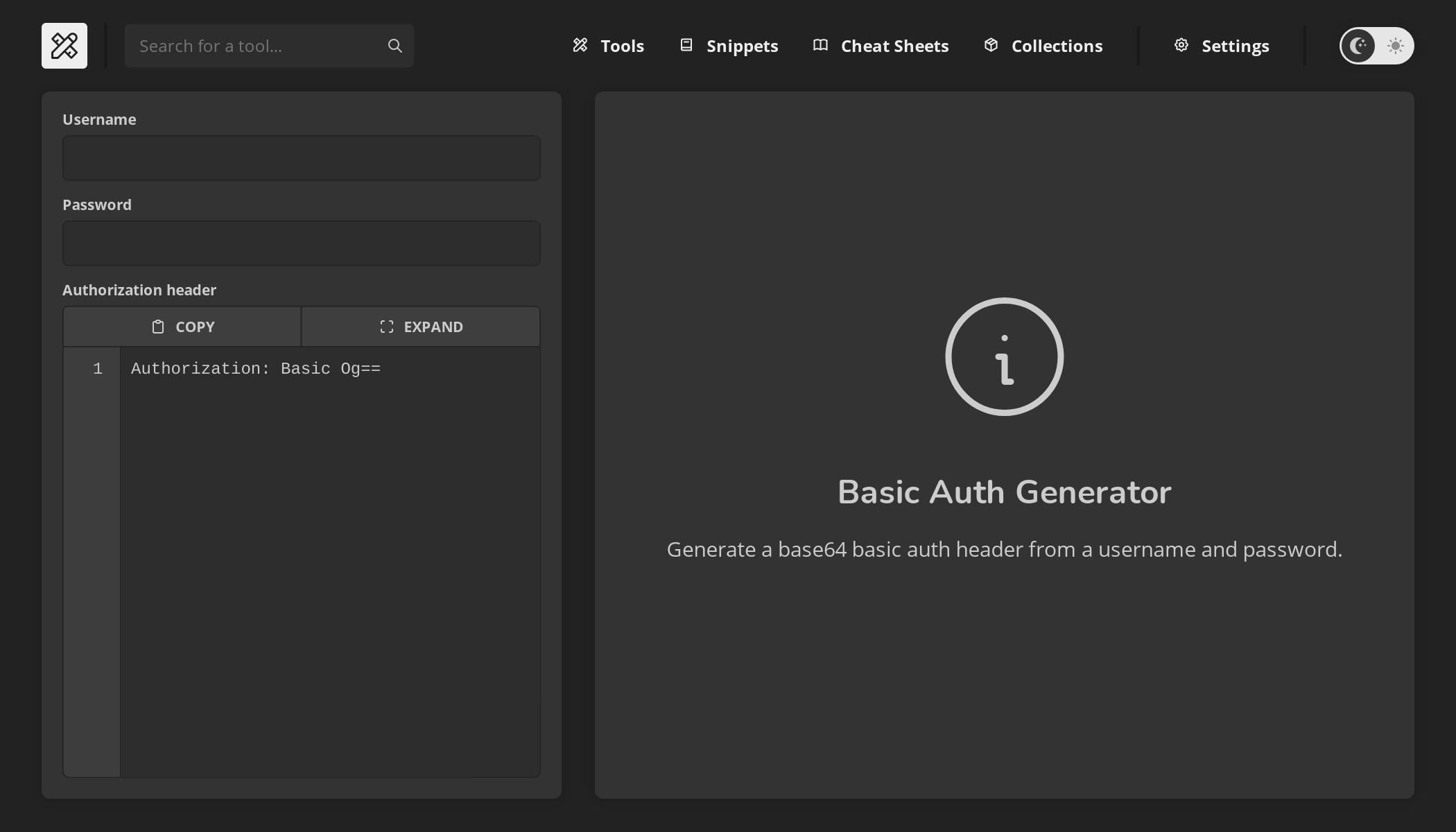This screenshot has height=832, width=1456.
Task: Click the Password label
Action: [x=97, y=205]
